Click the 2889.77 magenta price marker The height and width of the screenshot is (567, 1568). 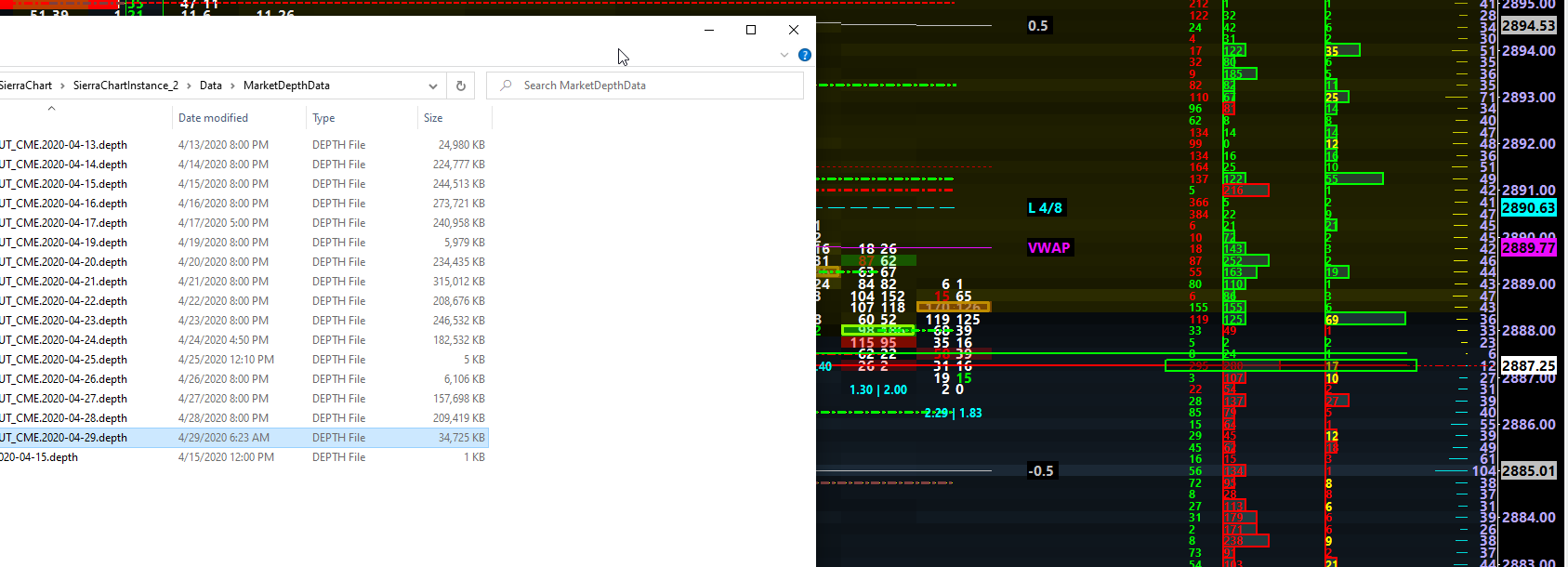(1529, 248)
